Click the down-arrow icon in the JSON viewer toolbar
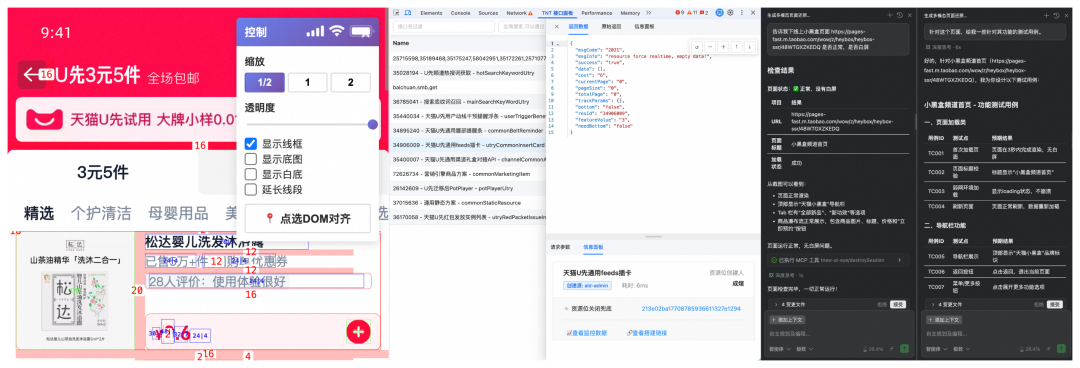This screenshot has height=368, width=1080. [749, 47]
